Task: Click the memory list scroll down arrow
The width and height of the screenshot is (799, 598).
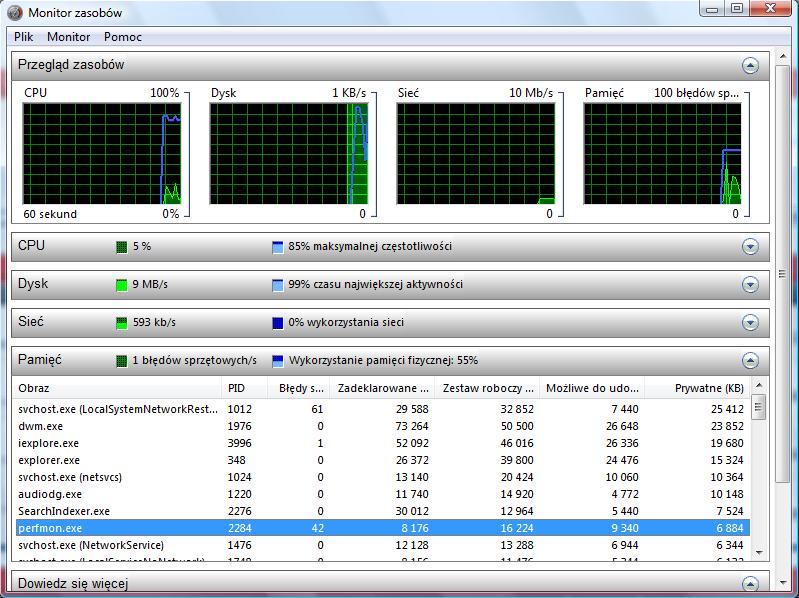Action: (x=759, y=553)
